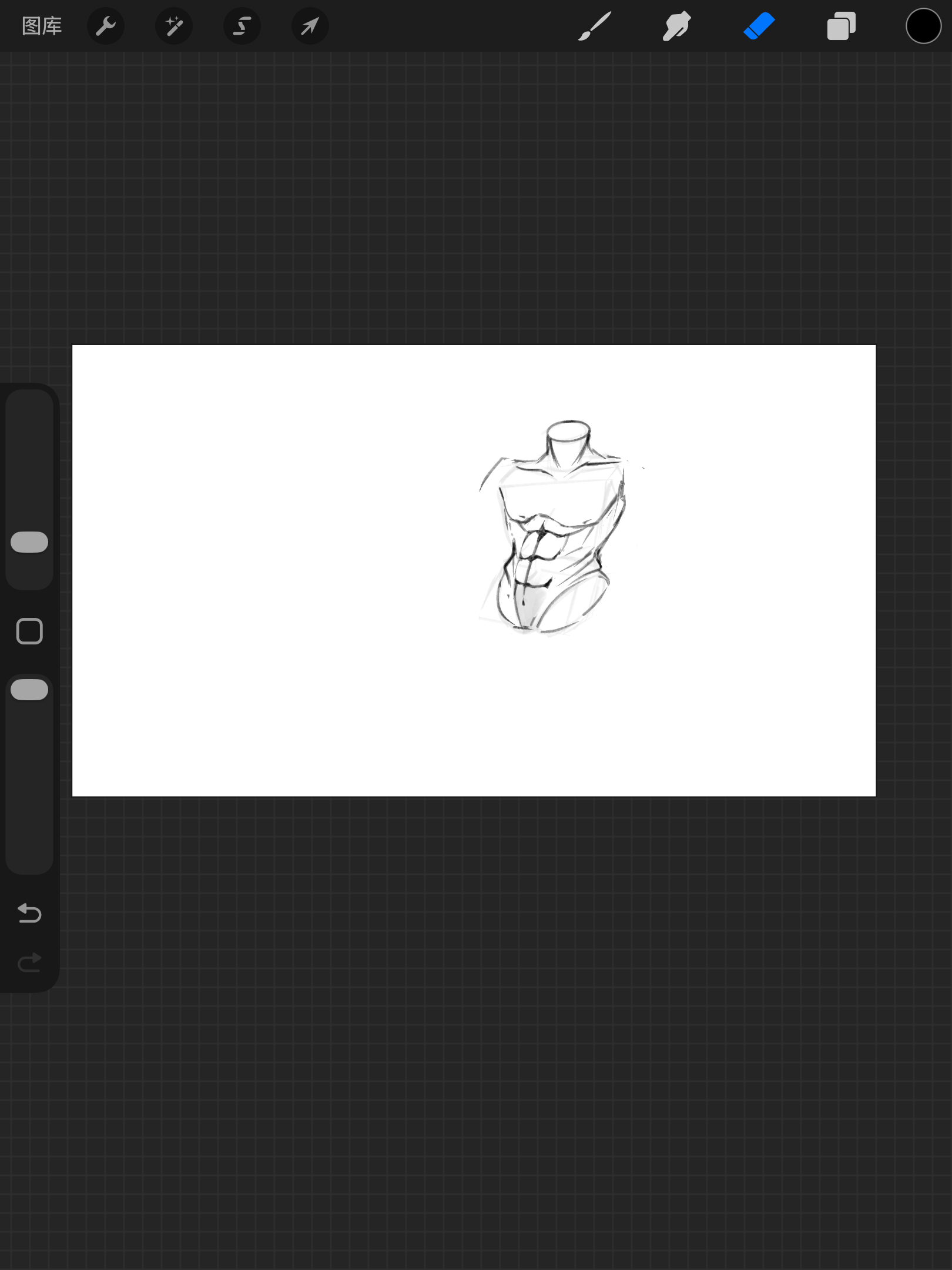Screen dimensions: 952x1270
Task: Activate the Transform arrow tool
Action: (x=310, y=26)
